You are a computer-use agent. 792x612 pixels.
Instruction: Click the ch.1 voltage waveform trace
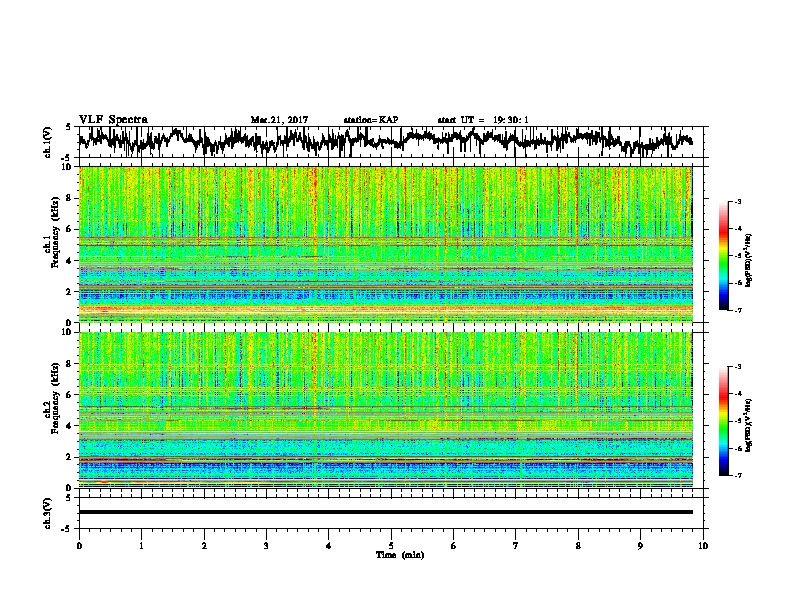385,140
